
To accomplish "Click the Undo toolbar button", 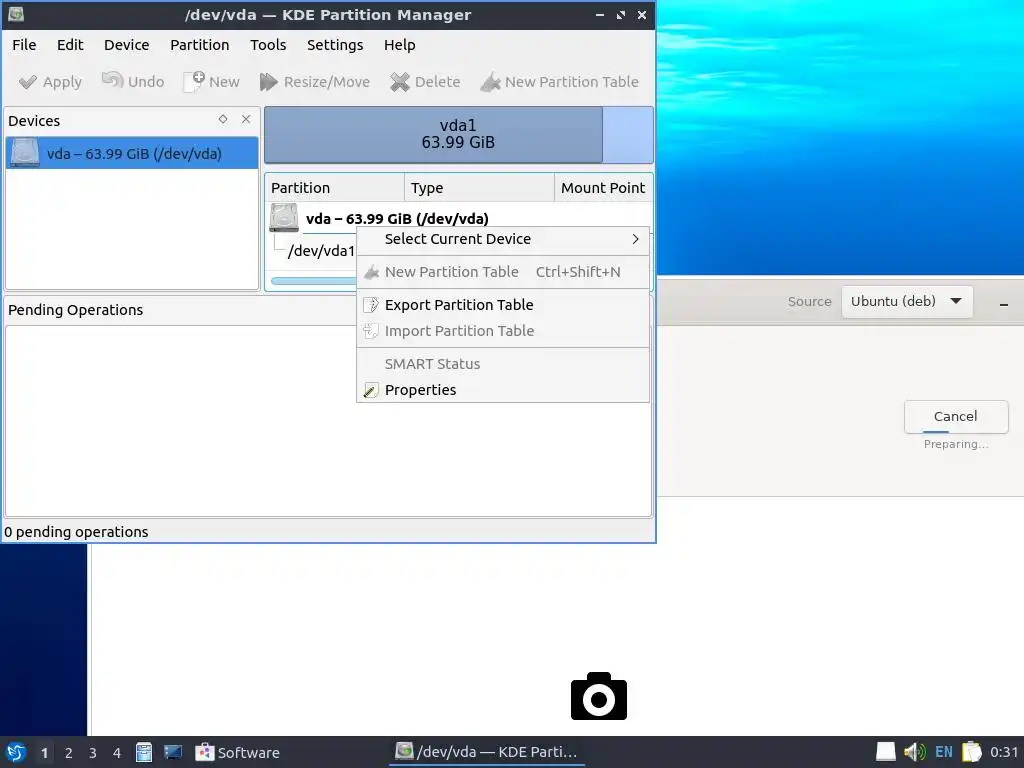I will [133, 82].
